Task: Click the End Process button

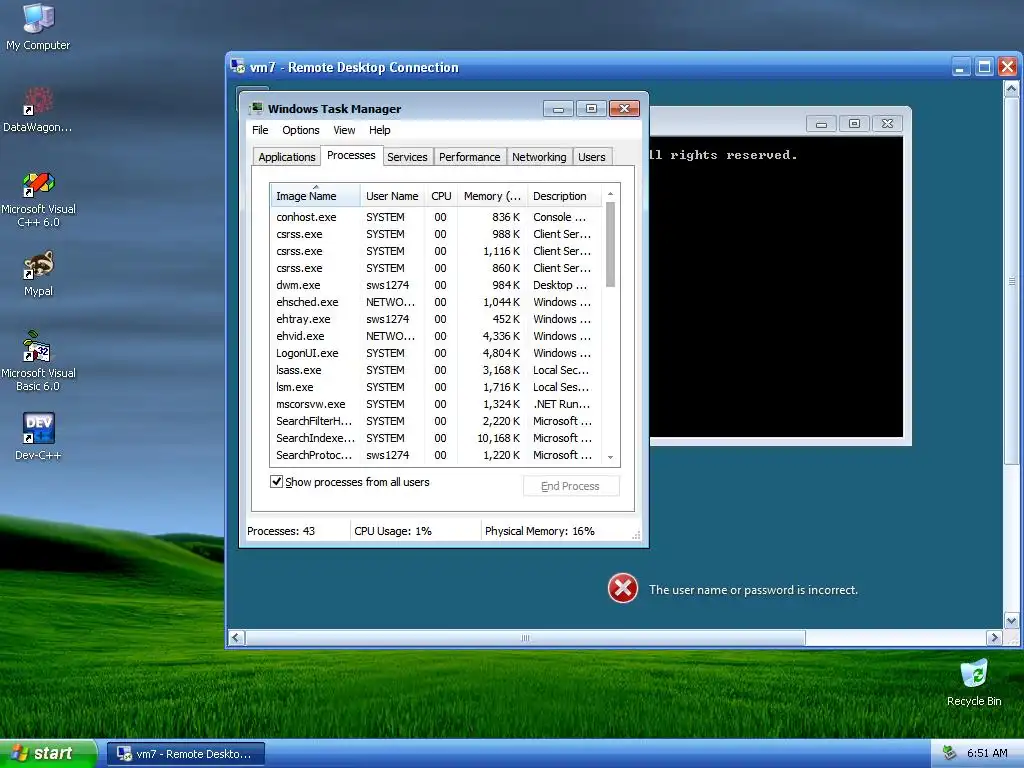Action: click(x=570, y=486)
